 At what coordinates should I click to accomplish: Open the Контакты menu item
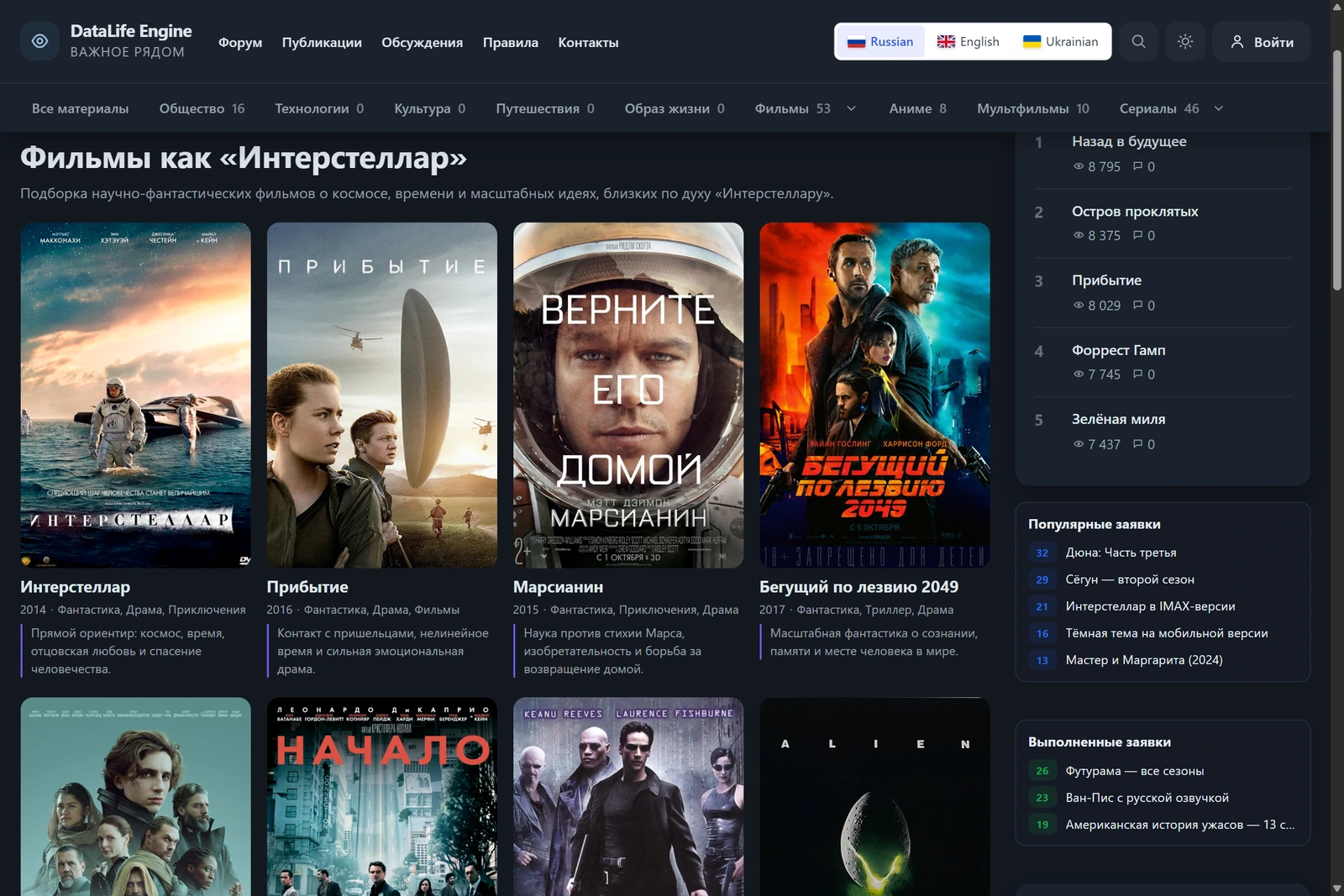tap(588, 42)
